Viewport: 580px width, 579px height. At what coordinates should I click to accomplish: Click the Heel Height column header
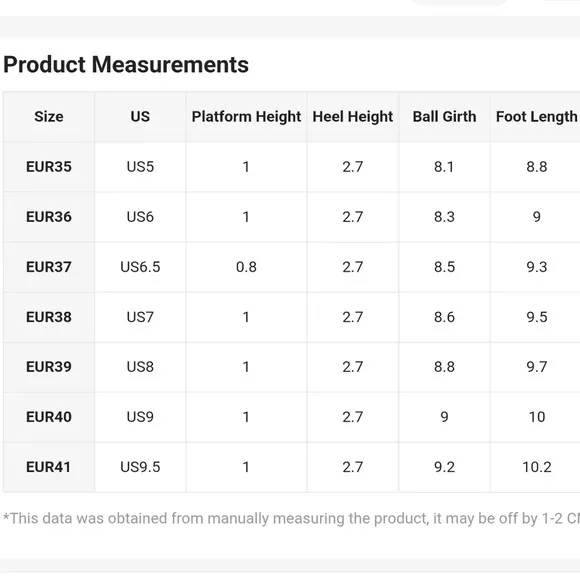(x=353, y=117)
